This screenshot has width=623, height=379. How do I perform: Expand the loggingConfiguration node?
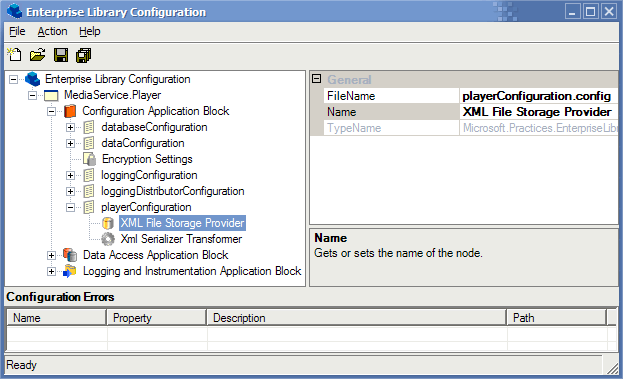click(70, 176)
